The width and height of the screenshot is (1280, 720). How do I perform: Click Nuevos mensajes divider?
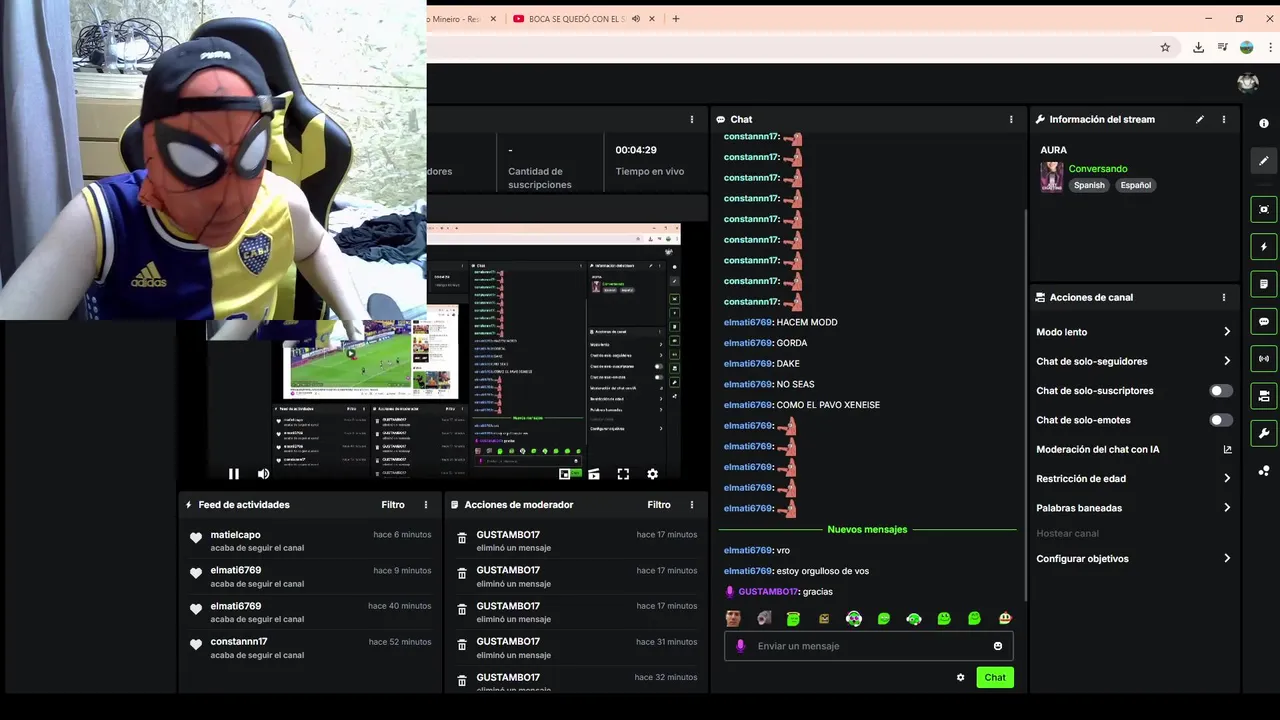pos(867,529)
